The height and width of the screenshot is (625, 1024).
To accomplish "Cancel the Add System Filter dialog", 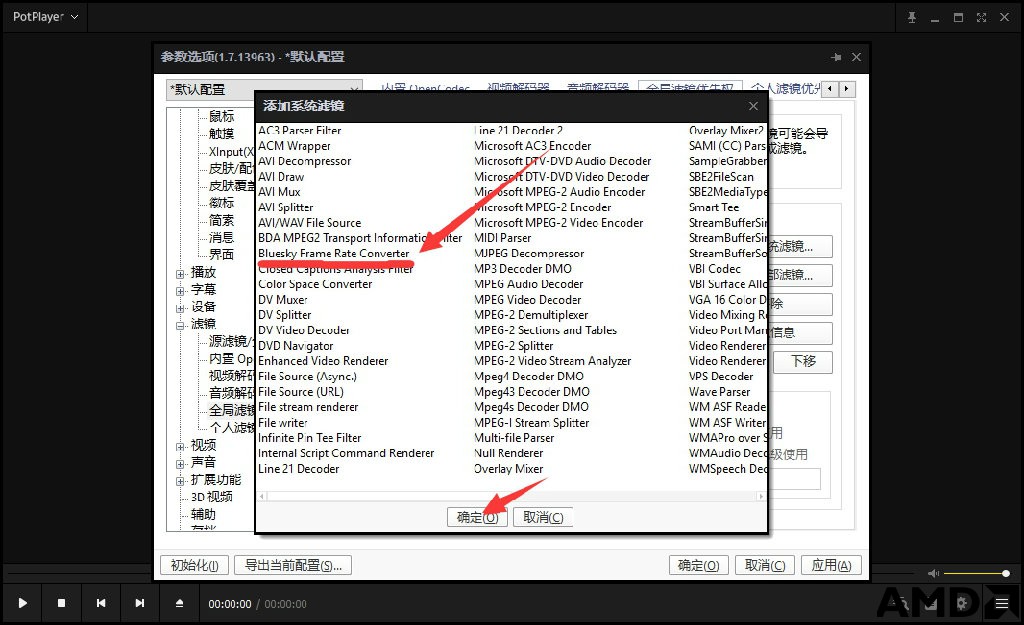I will pos(543,517).
